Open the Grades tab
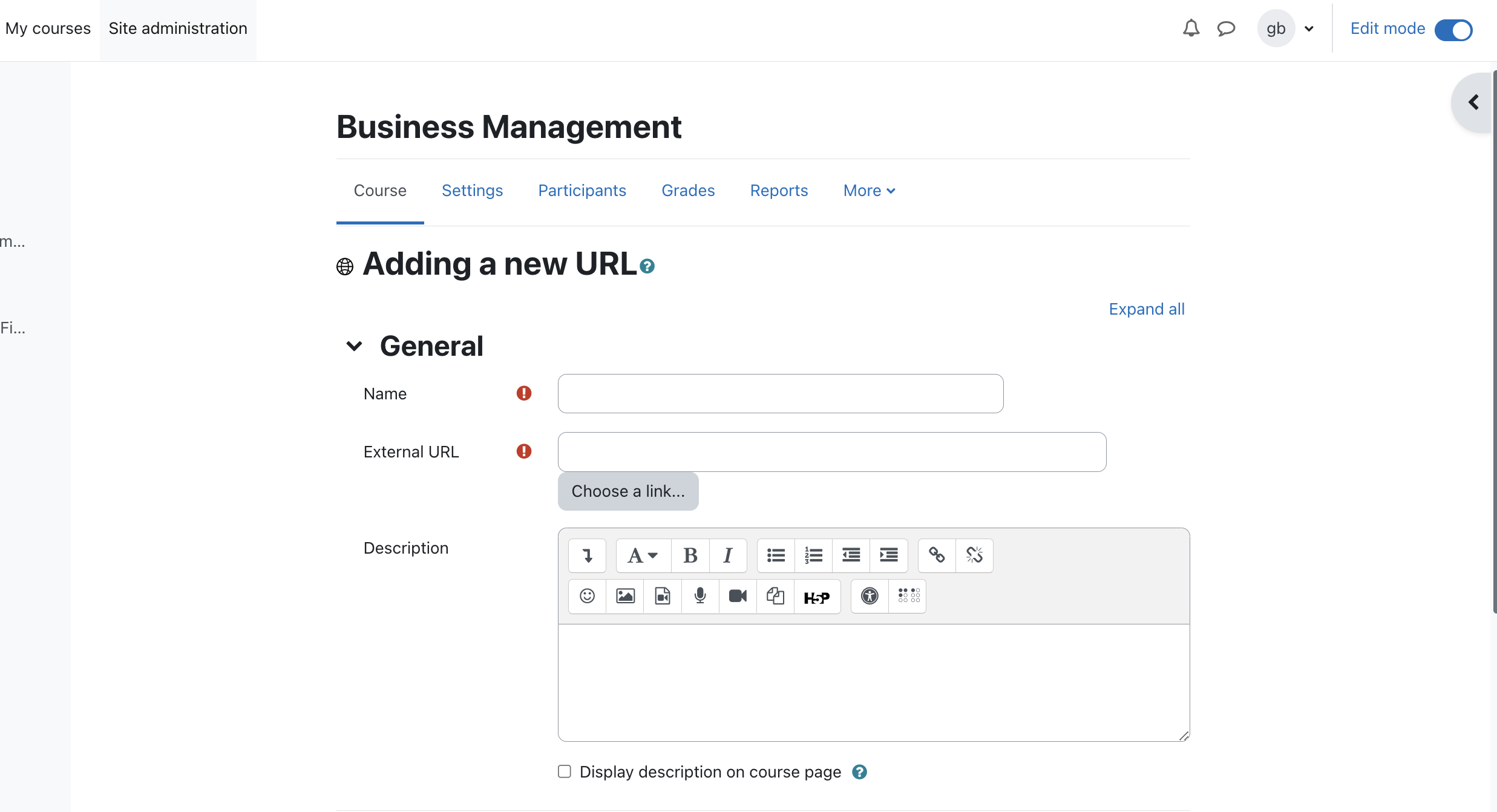Screen dimensions: 1497x812 (688, 191)
